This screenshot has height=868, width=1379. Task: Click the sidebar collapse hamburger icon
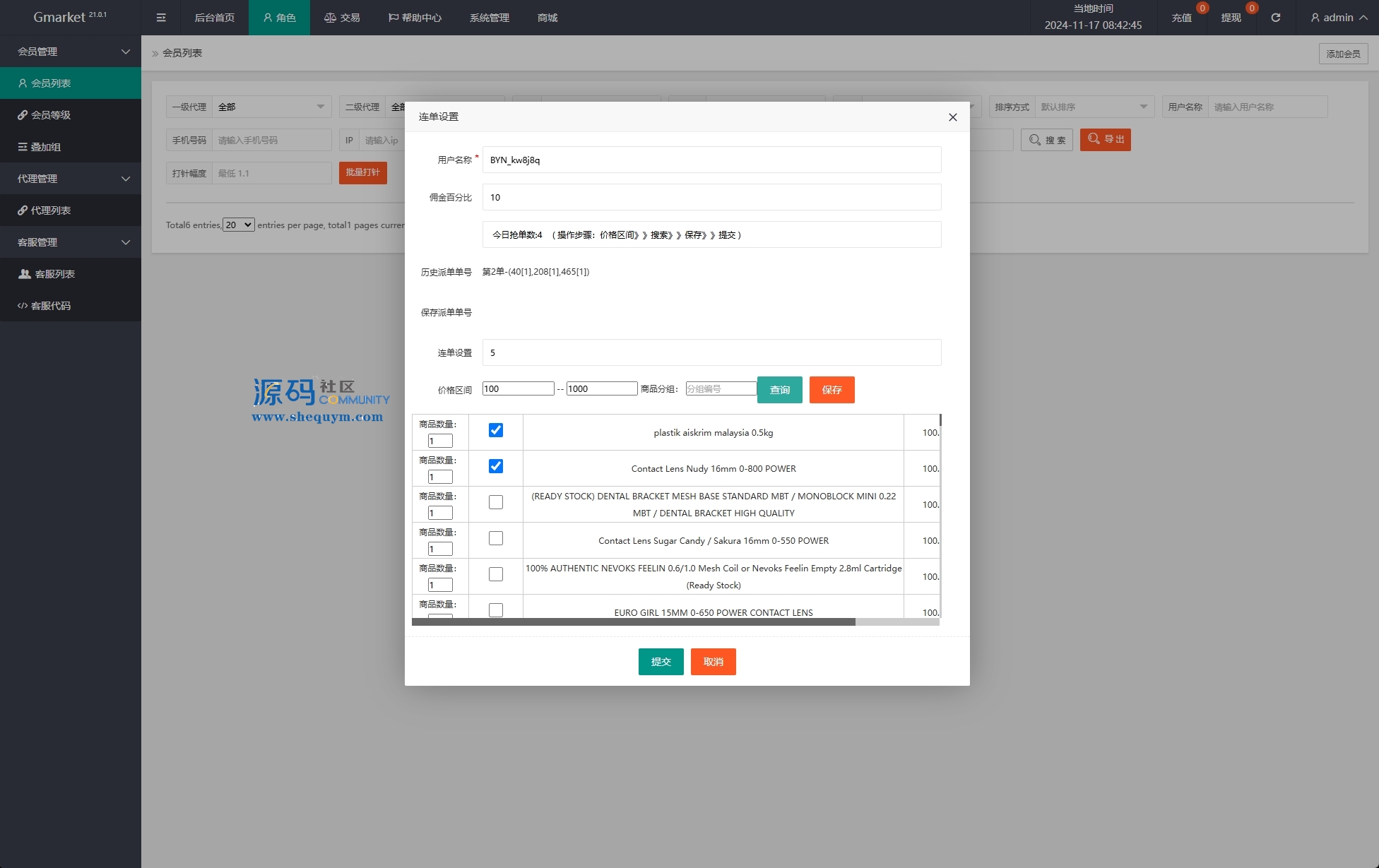pos(161,18)
